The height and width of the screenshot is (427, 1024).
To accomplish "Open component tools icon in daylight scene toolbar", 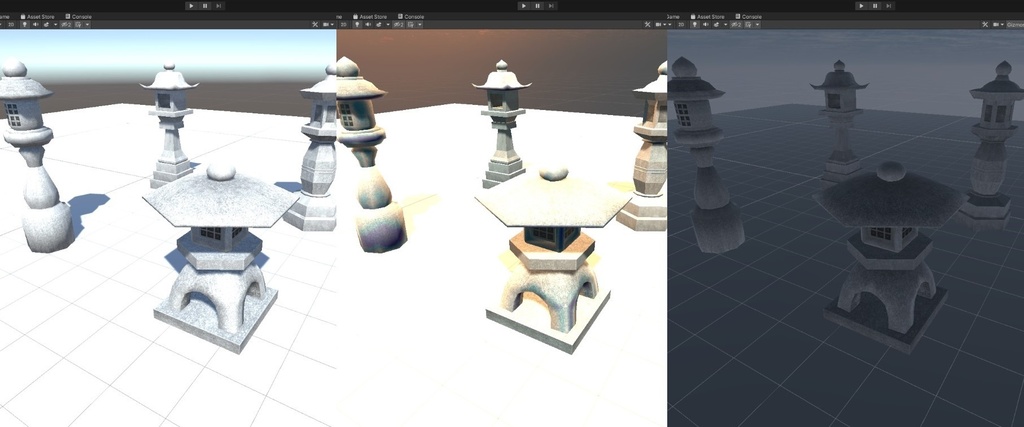I will click(x=315, y=24).
